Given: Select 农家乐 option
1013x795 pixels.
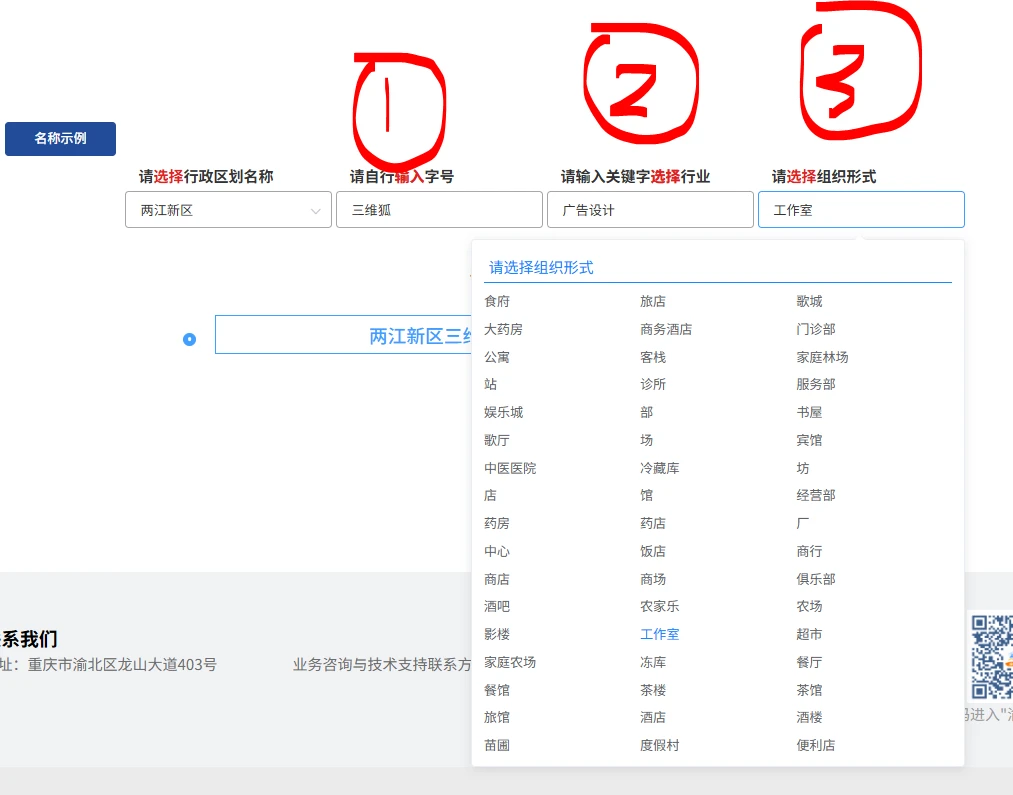Looking at the screenshot, I should click(660, 606).
